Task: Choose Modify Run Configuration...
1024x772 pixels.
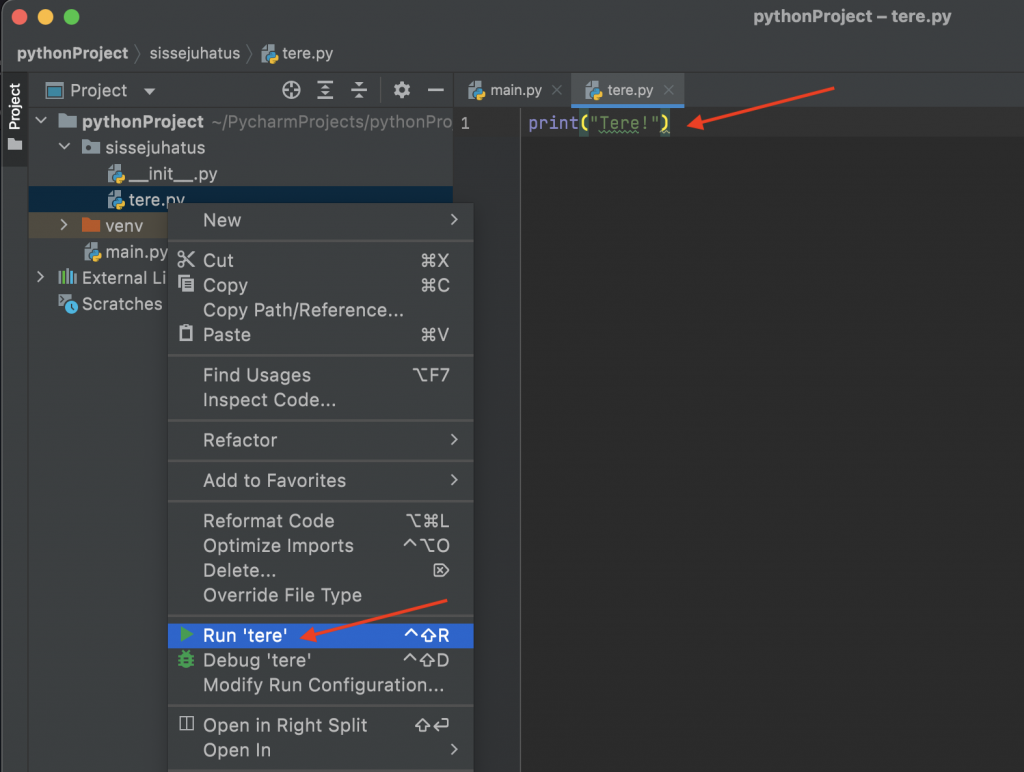Action: pyautogui.click(x=321, y=685)
